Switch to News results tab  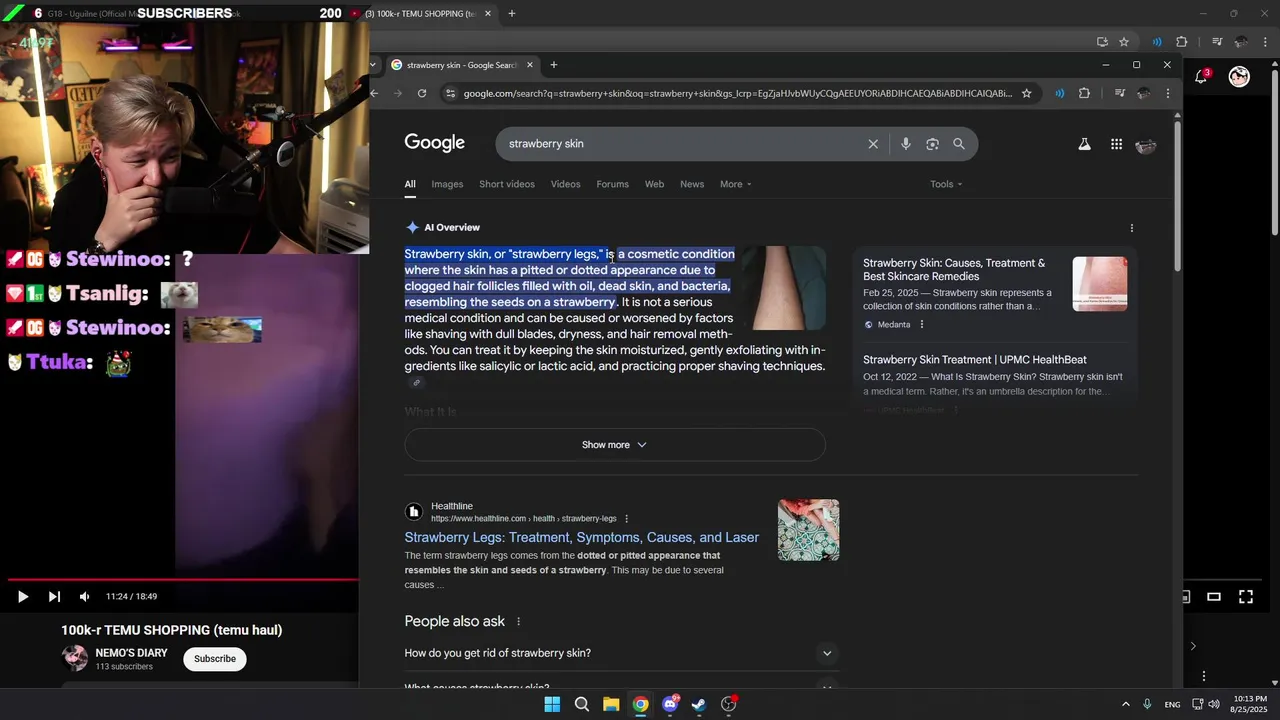tap(692, 184)
